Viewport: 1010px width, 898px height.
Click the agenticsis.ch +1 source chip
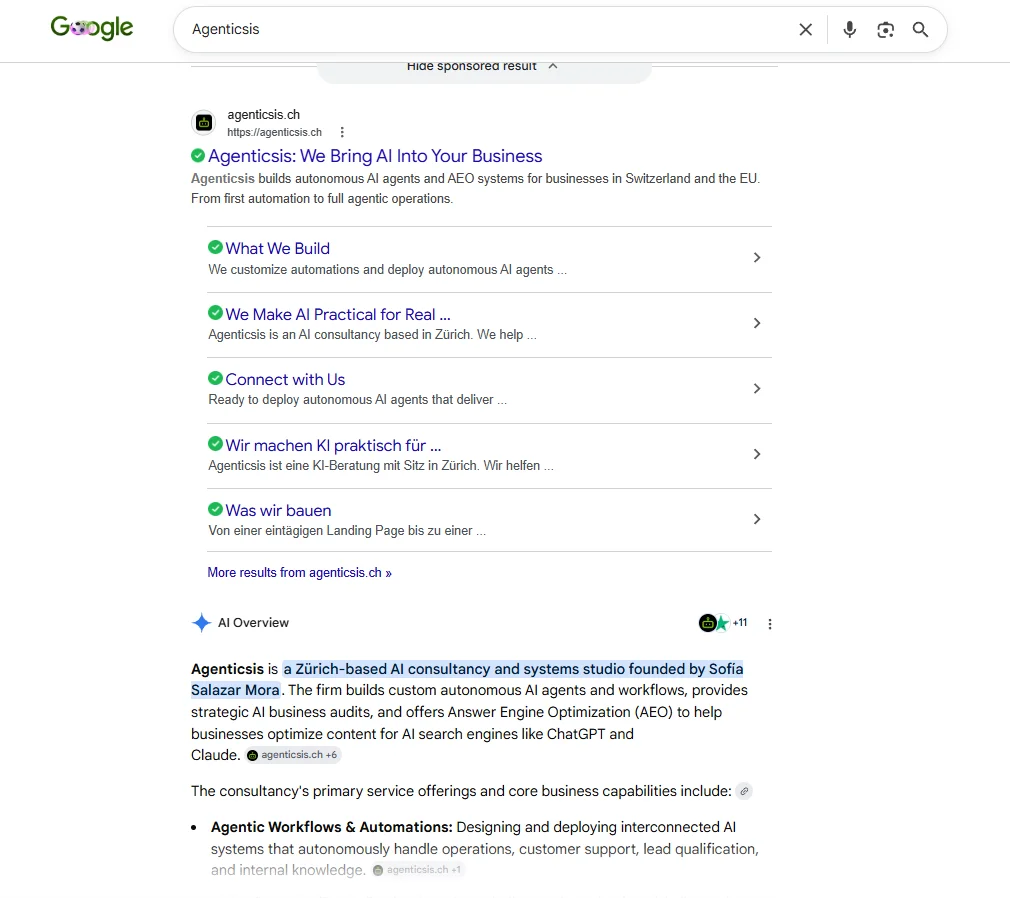point(418,870)
